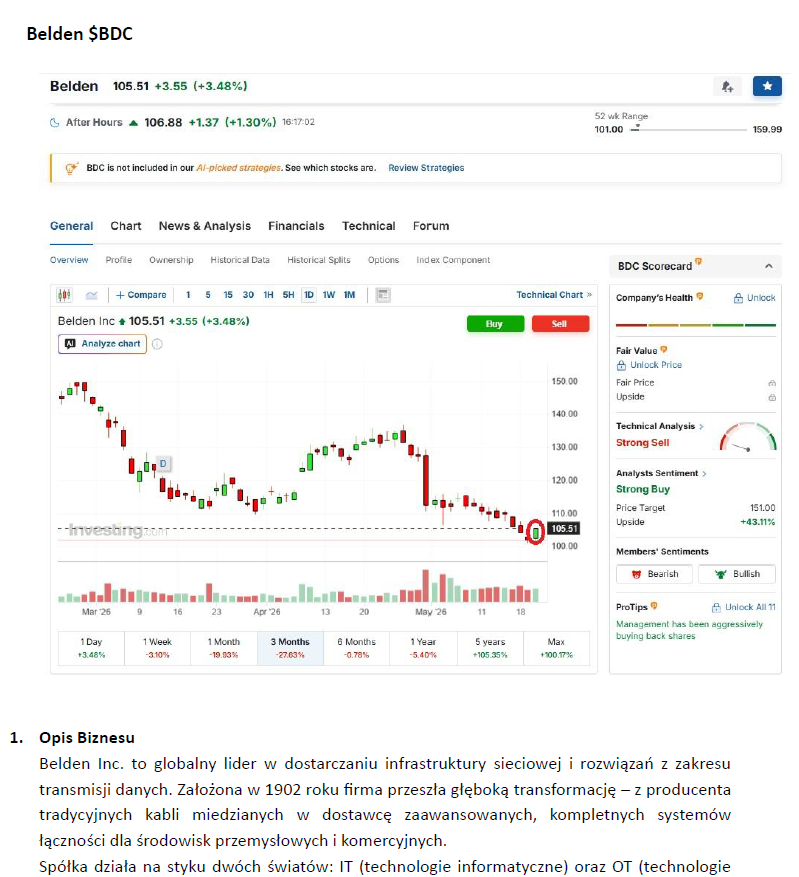Vote Bearish in Members' Sentiments
Screen dimensions: 799x877
(654, 574)
